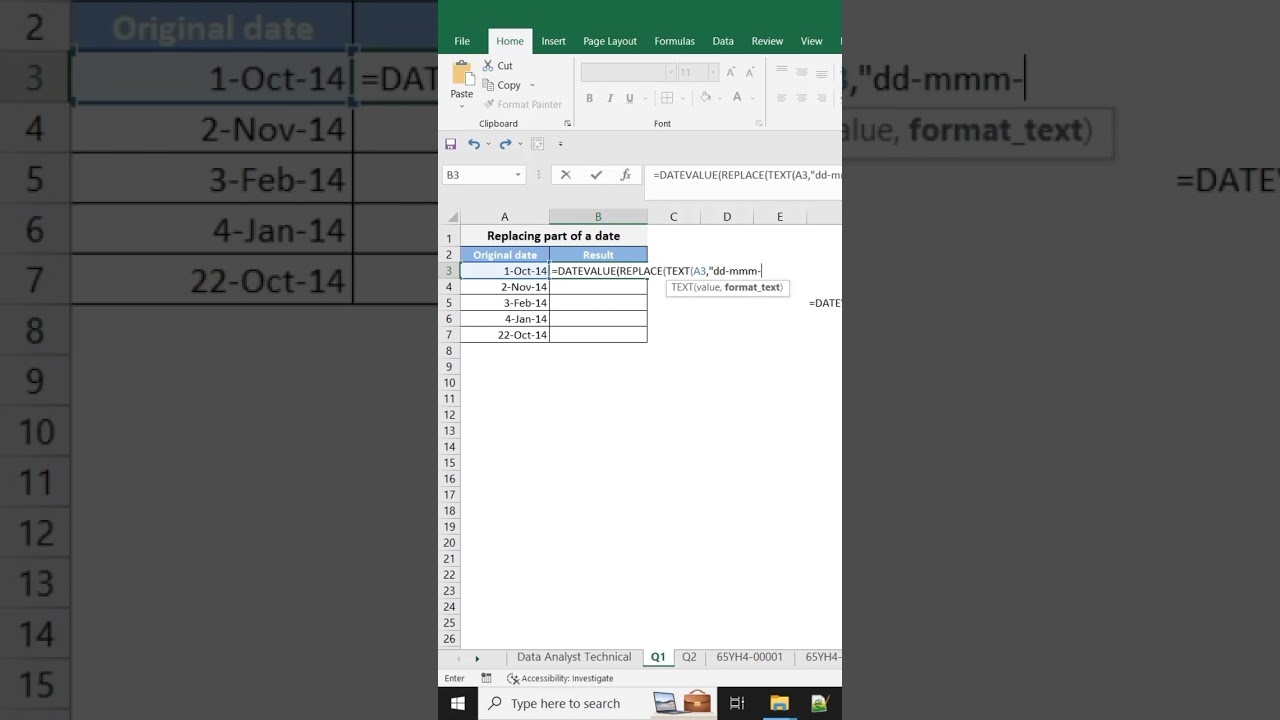Open the Customize Quick Access Toolbar arrow

click(x=560, y=144)
